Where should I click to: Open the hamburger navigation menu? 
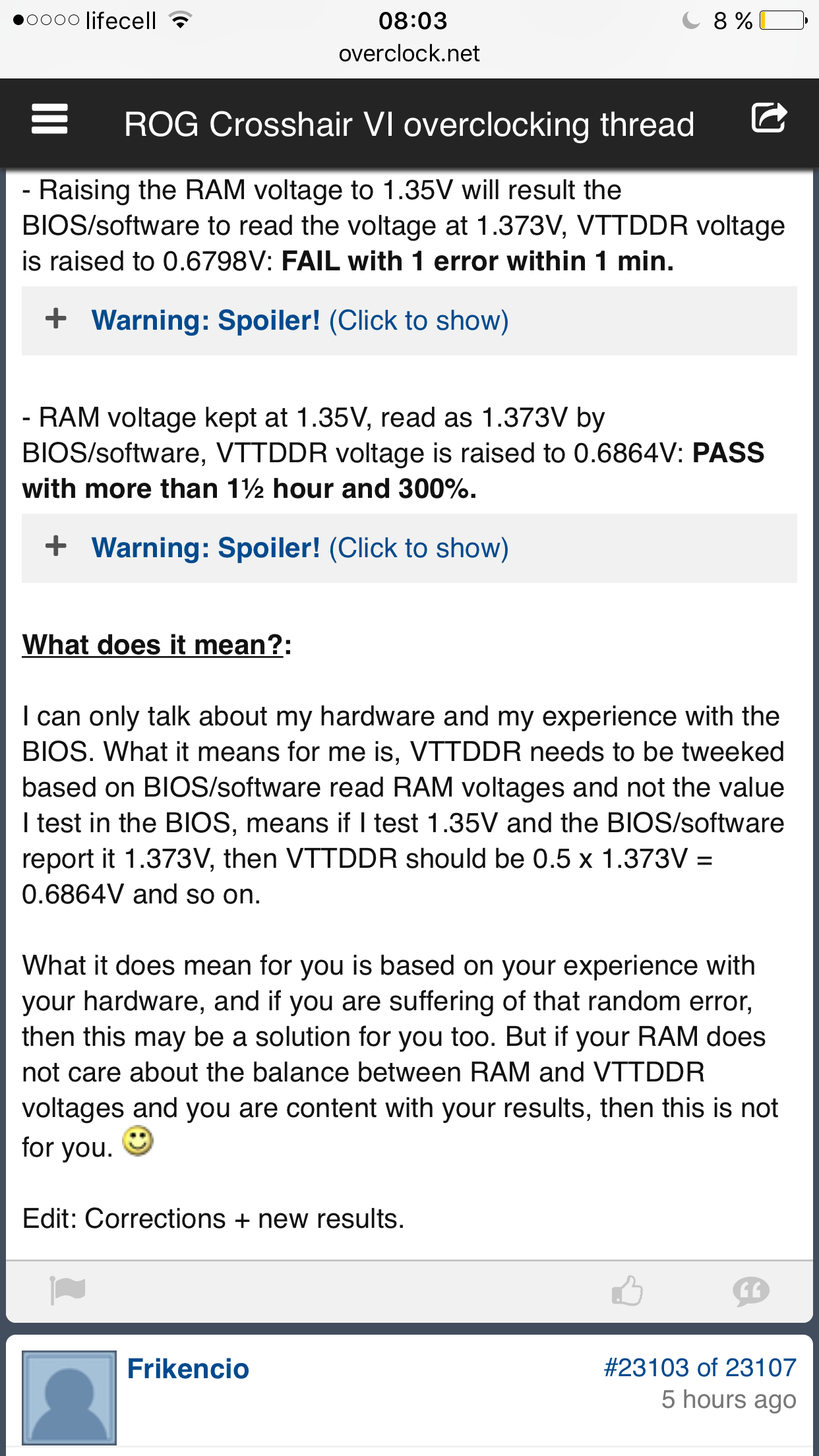(x=49, y=120)
